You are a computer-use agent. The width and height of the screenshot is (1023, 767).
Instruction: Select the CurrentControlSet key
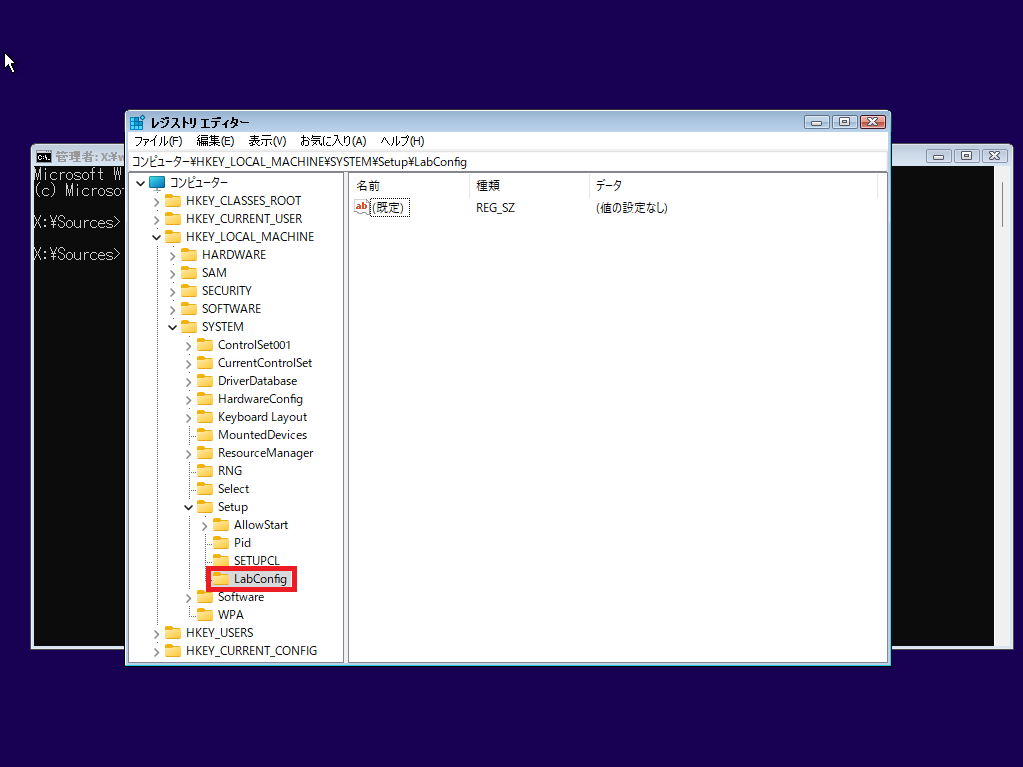click(265, 363)
